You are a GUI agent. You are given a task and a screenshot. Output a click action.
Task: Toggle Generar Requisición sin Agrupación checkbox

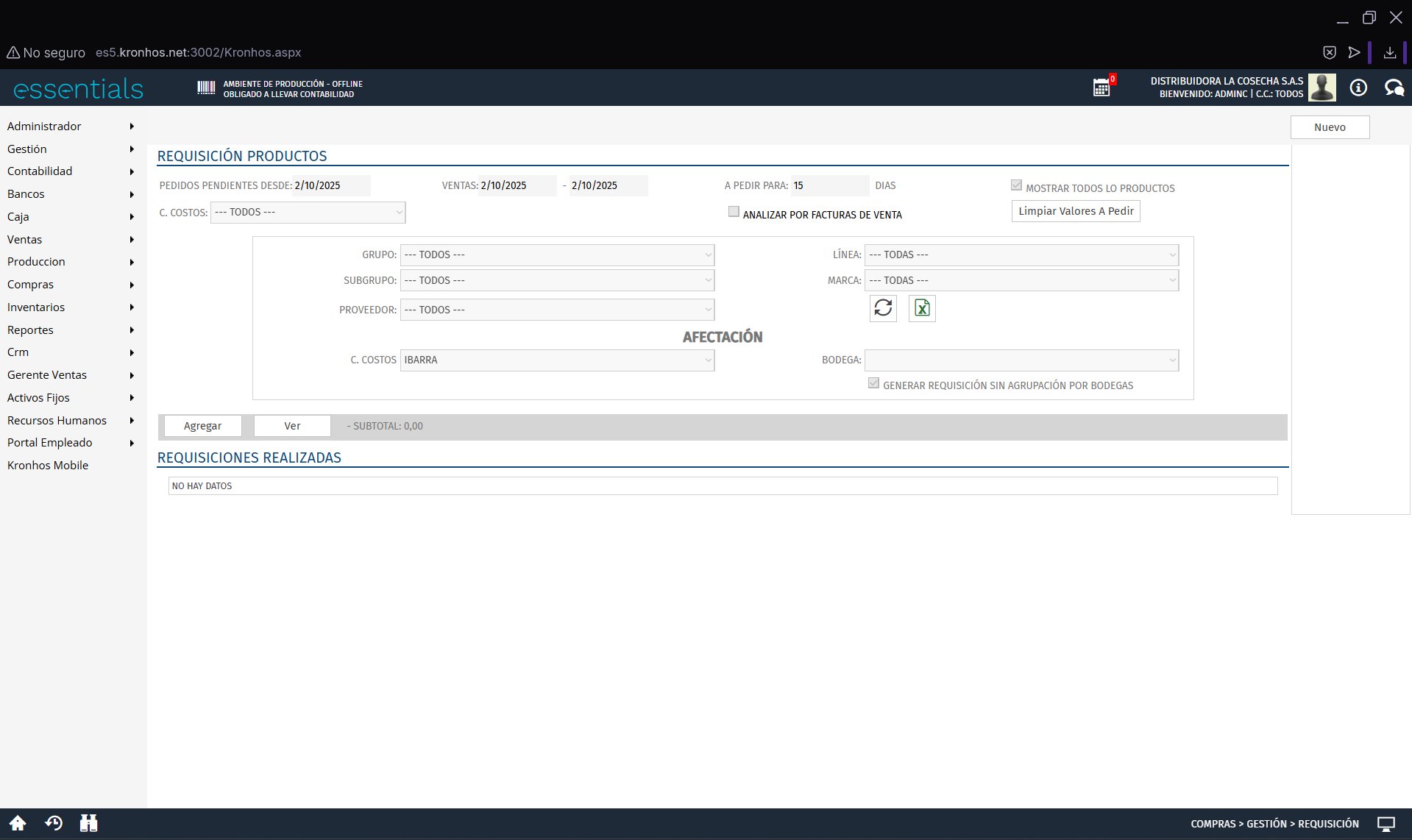click(x=873, y=383)
